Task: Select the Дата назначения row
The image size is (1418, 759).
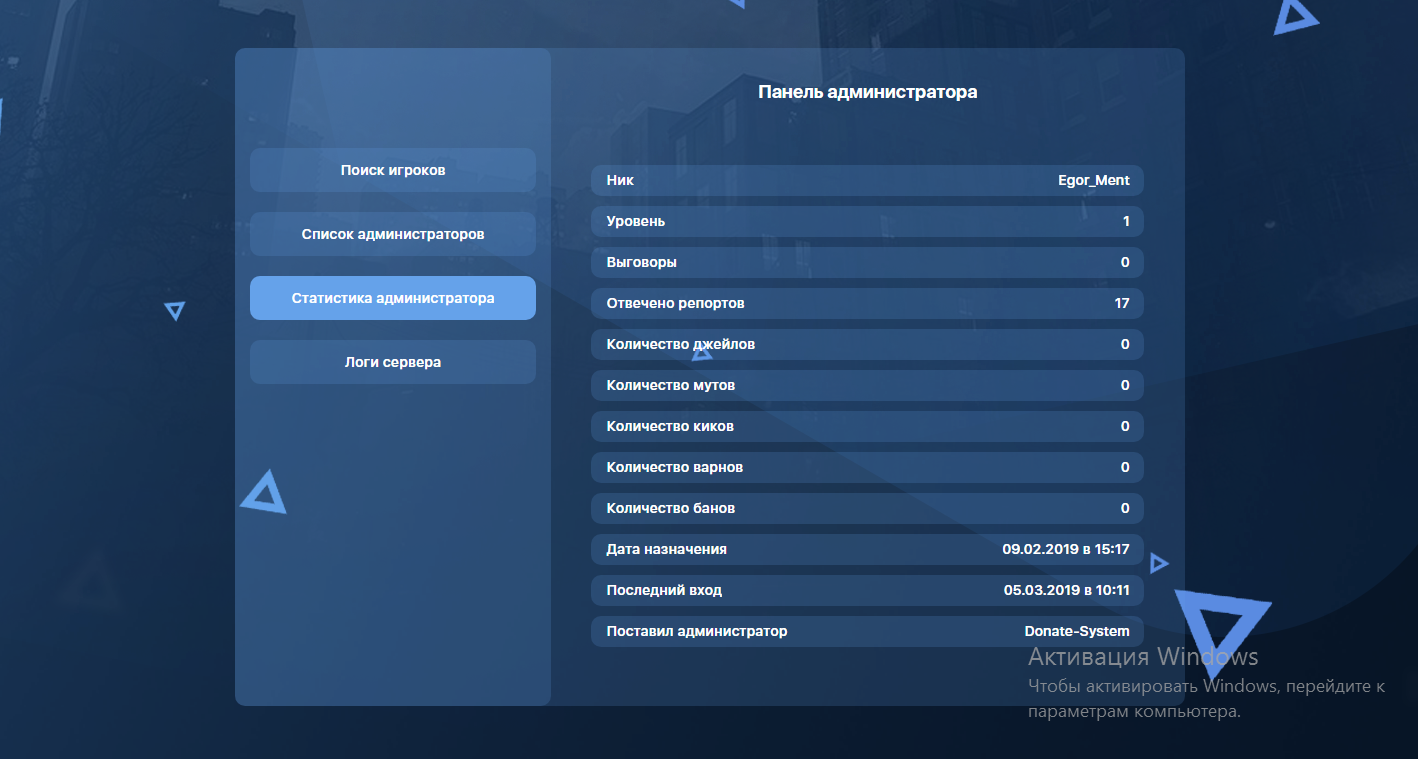Action: pos(867,549)
